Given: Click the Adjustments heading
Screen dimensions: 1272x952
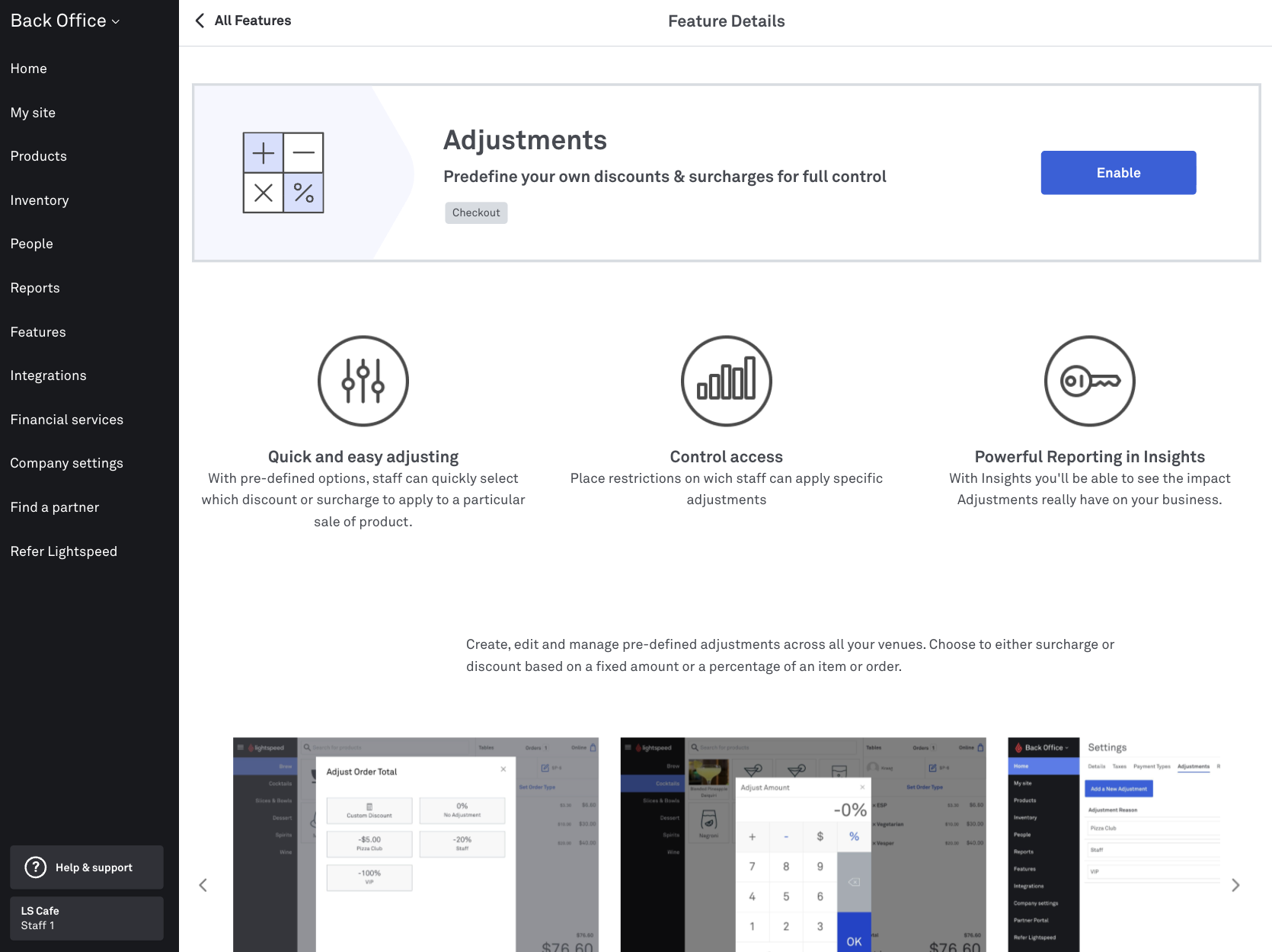Looking at the screenshot, I should pyautogui.click(x=526, y=140).
